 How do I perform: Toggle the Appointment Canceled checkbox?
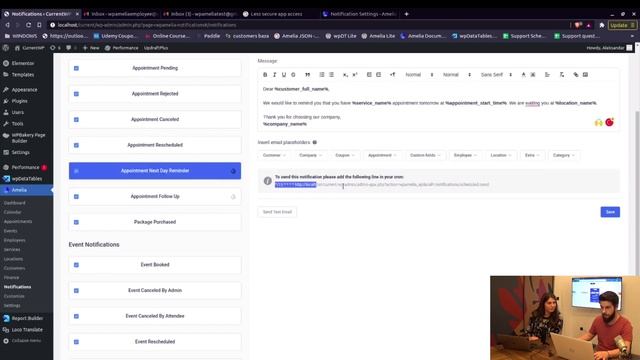click(x=76, y=120)
